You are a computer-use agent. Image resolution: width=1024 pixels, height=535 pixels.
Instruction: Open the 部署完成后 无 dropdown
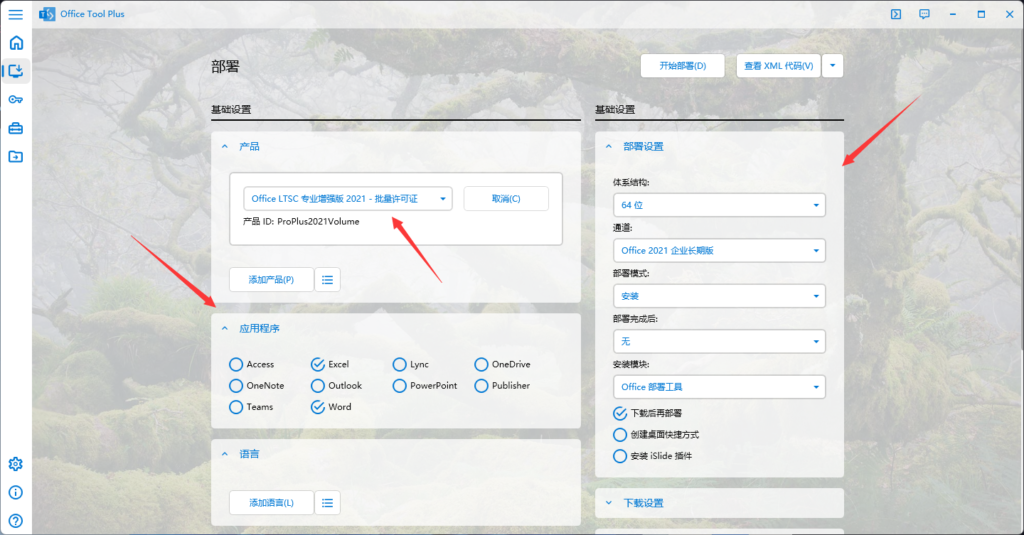(x=719, y=342)
